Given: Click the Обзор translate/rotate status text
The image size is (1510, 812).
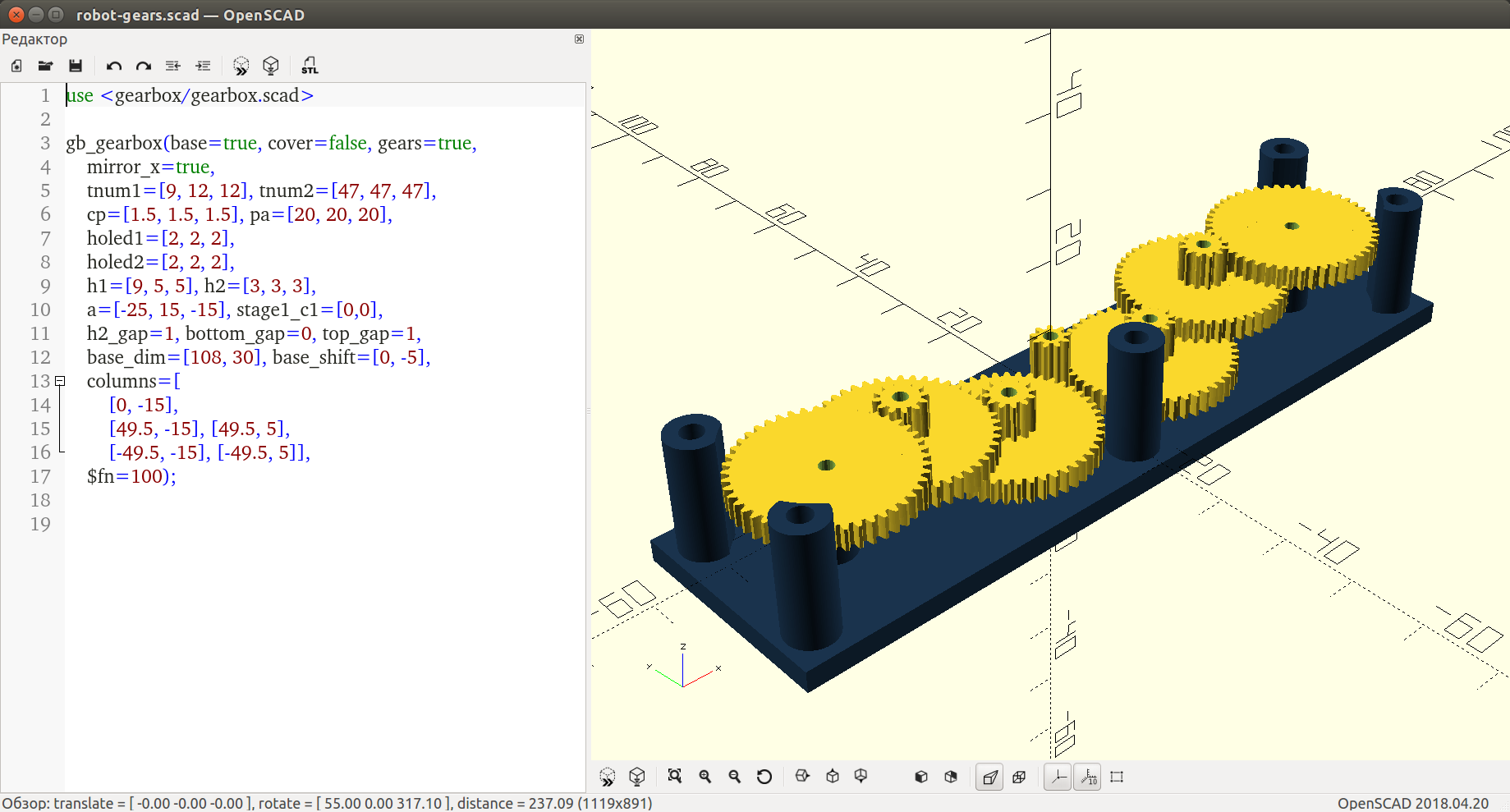Looking at the screenshot, I should coord(327,803).
